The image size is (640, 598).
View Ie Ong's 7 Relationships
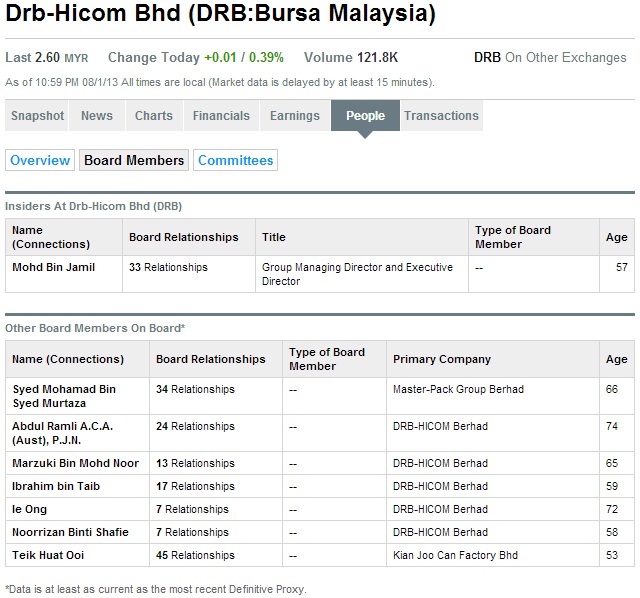192,509
